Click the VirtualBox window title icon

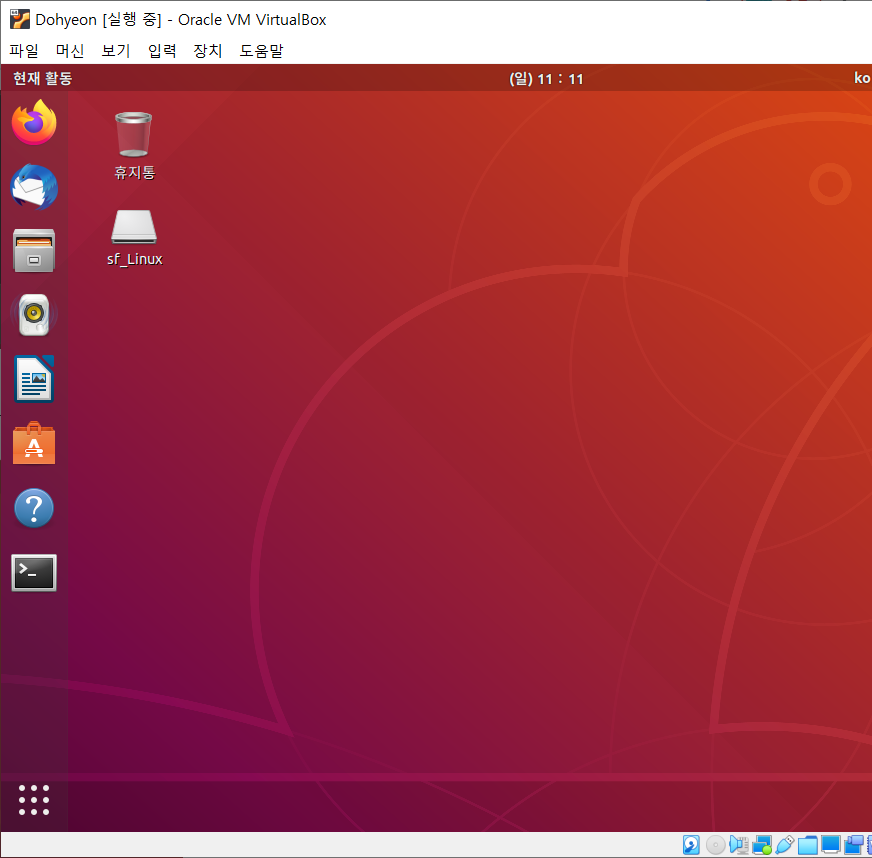pos(19,19)
